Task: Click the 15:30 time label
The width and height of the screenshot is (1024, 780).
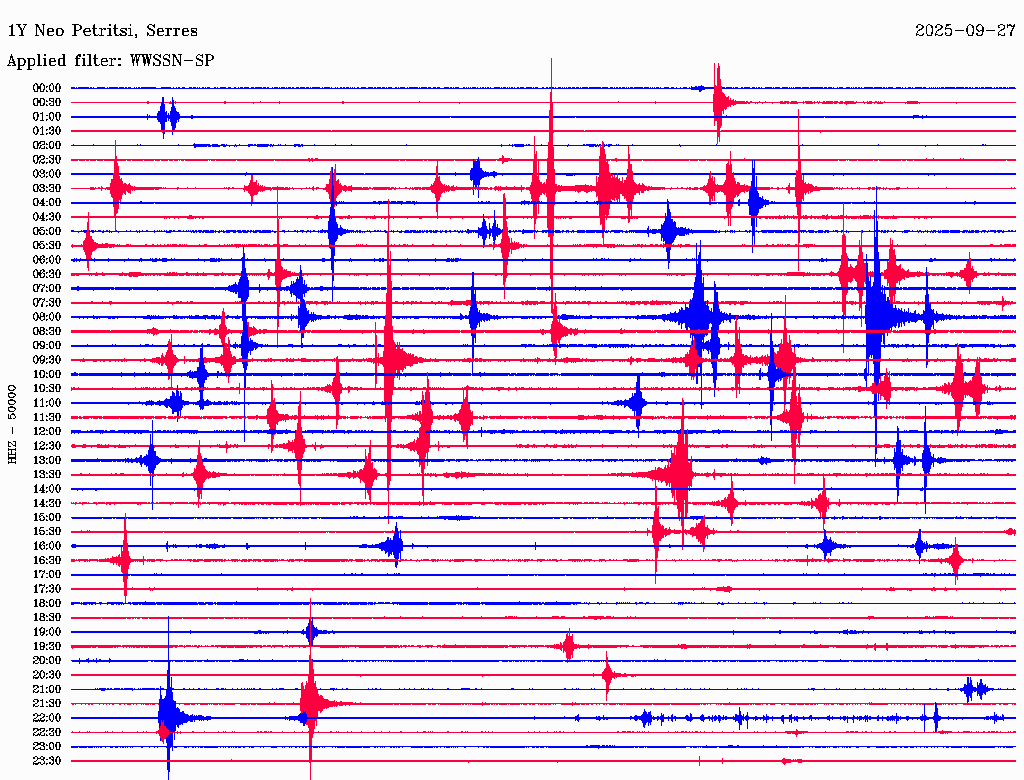Action: coord(47,532)
